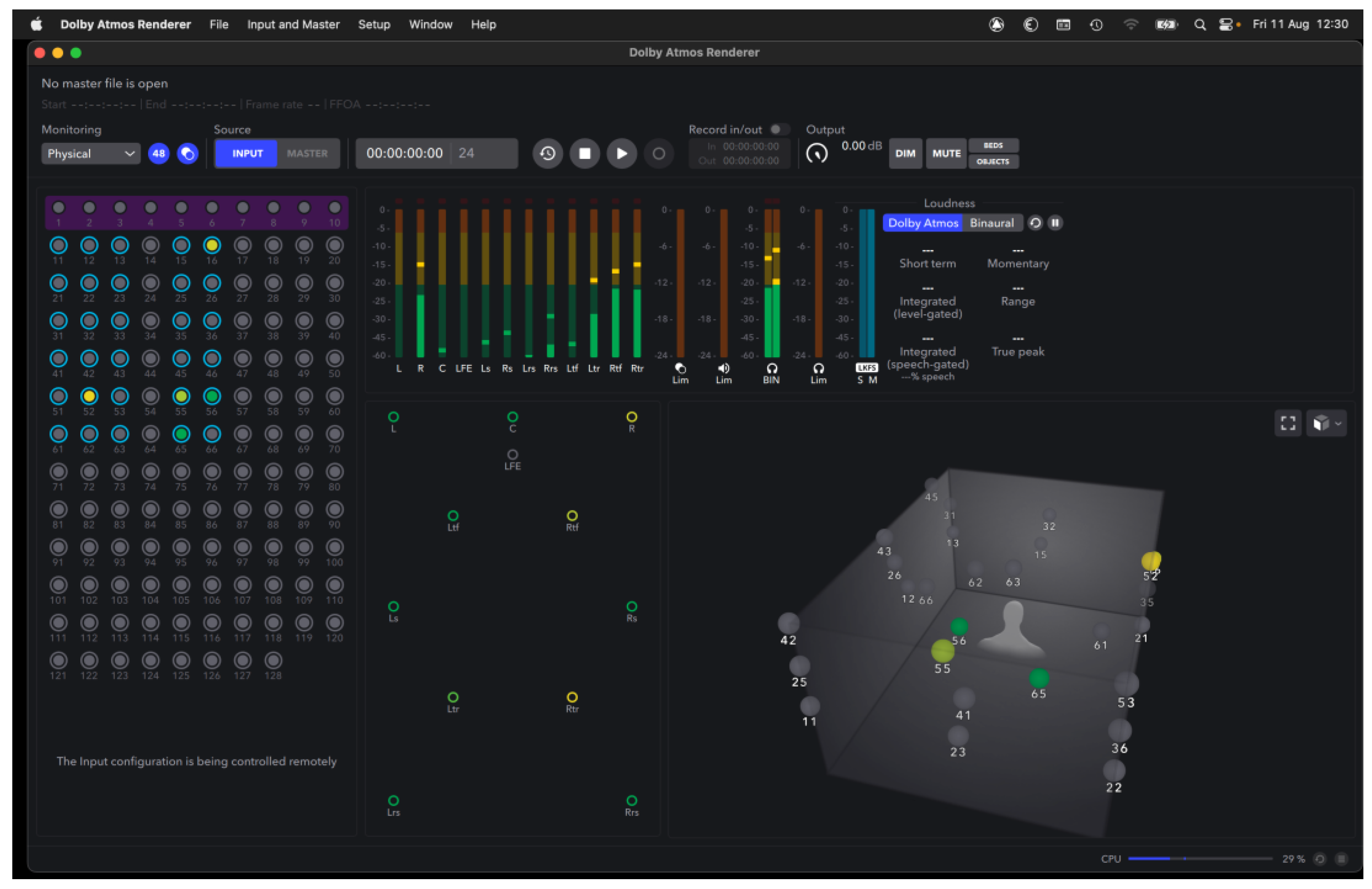Click the blue spatial coding emulation icon
The width and height of the screenshot is (1372, 889).
(187, 153)
